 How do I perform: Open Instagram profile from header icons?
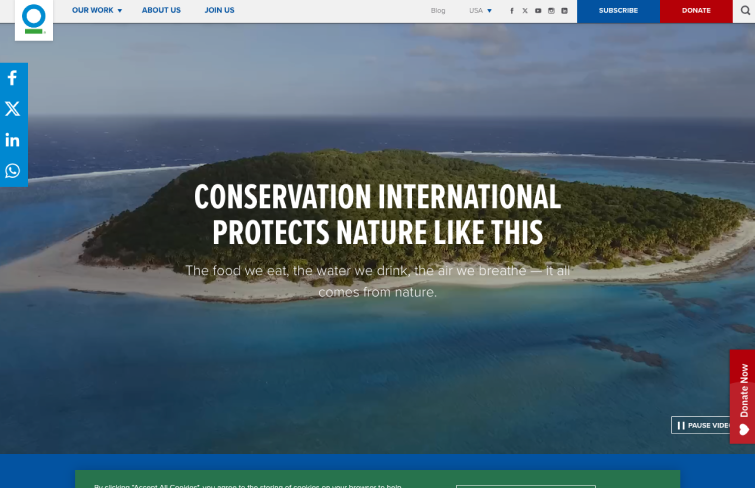(551, 11)
